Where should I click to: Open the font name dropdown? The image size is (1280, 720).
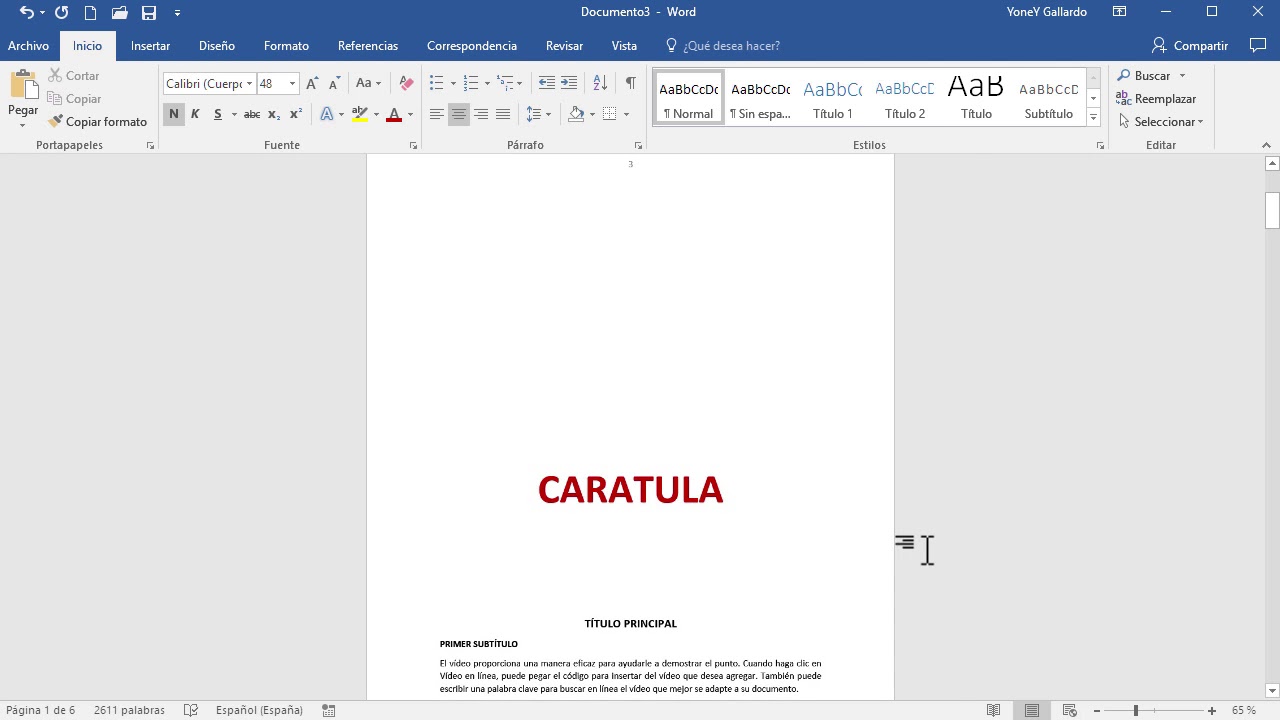[249, 84]
